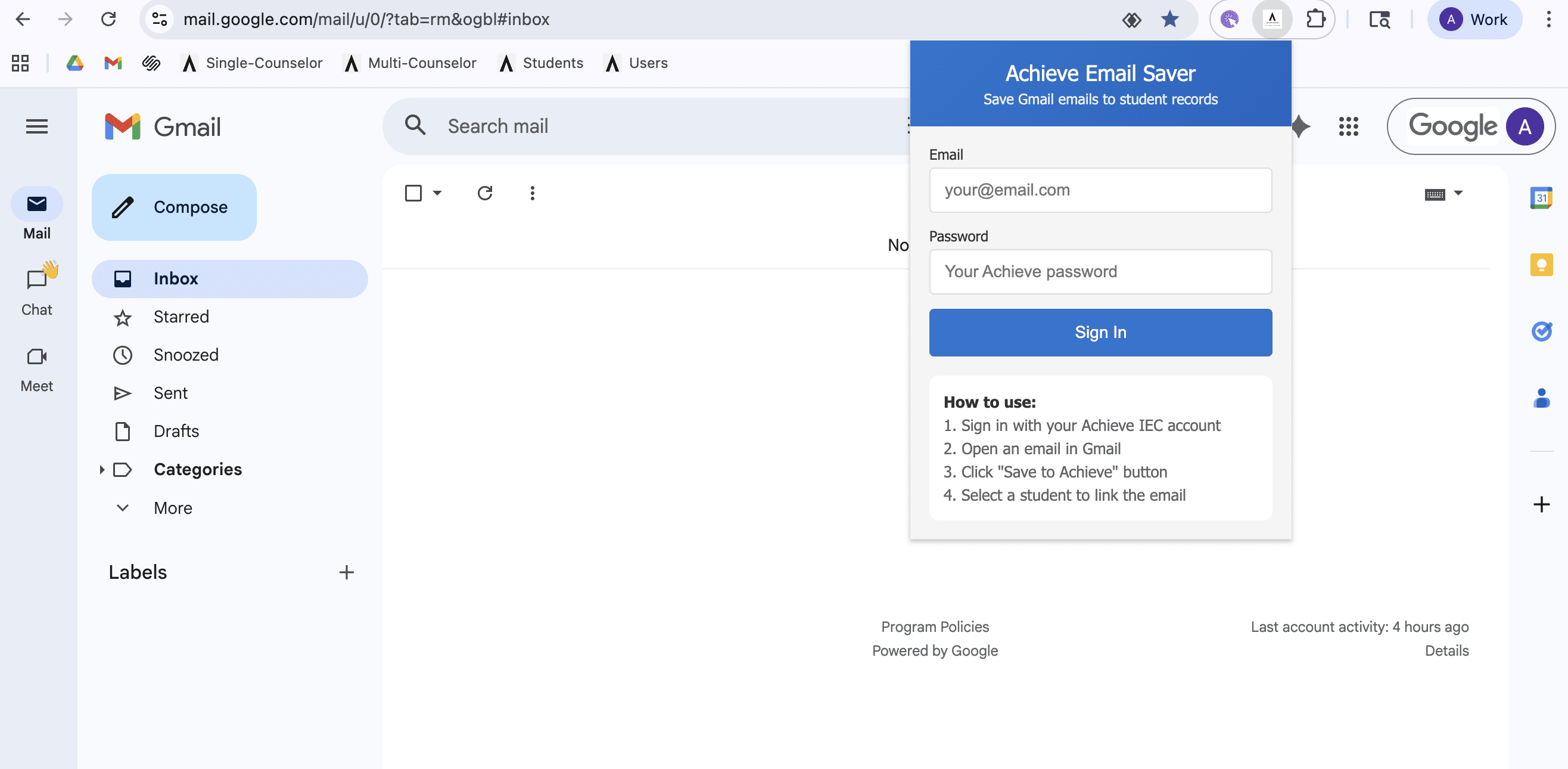Open the apps grid bookmark icon
This screenshot has width=1568, height=769.
click(x=20, y=63)
